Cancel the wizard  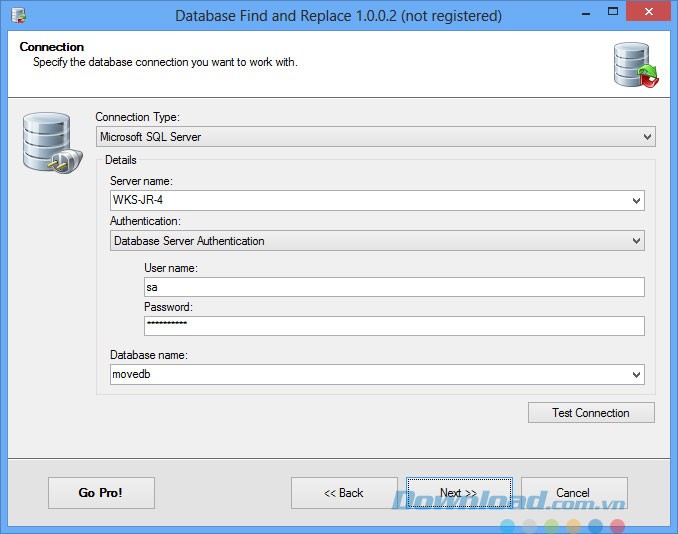click(x=573, y=493)
